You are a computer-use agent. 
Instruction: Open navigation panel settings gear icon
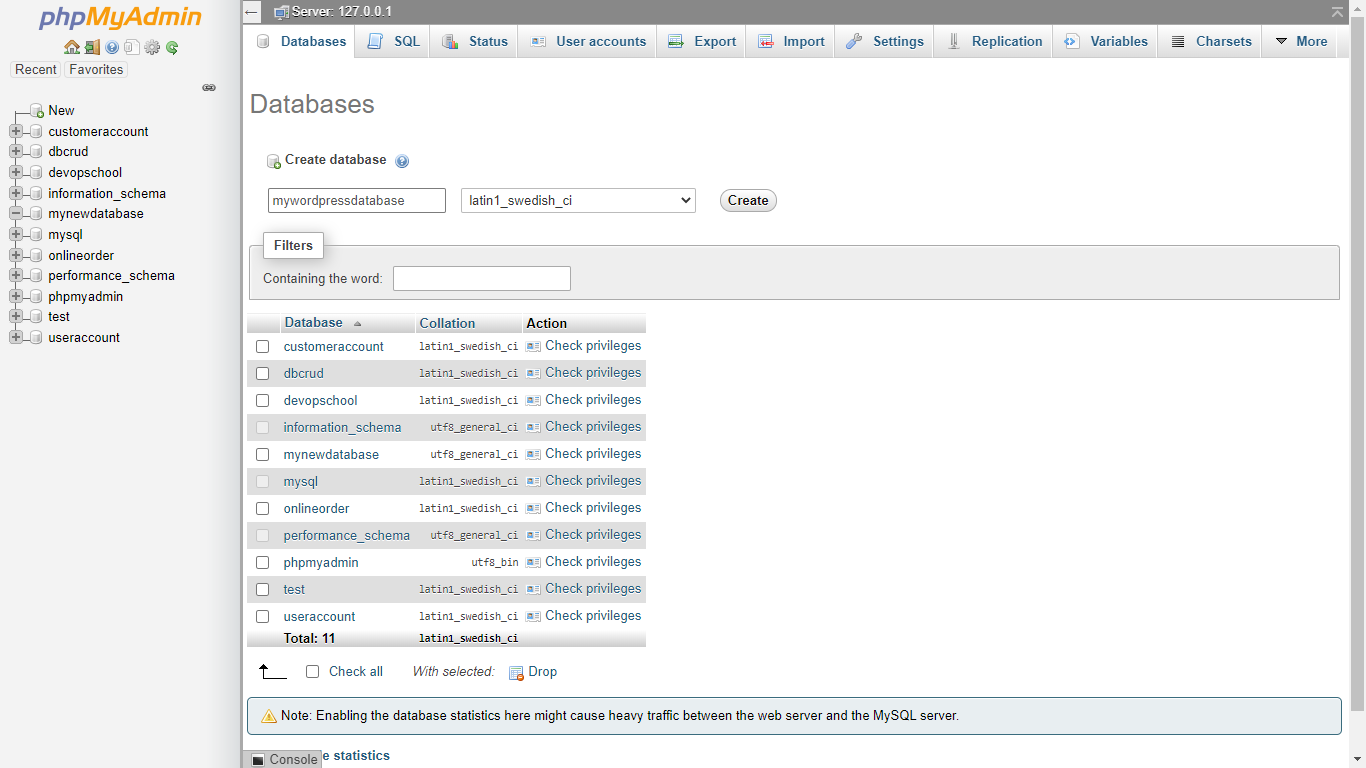[x=152, y=47]
